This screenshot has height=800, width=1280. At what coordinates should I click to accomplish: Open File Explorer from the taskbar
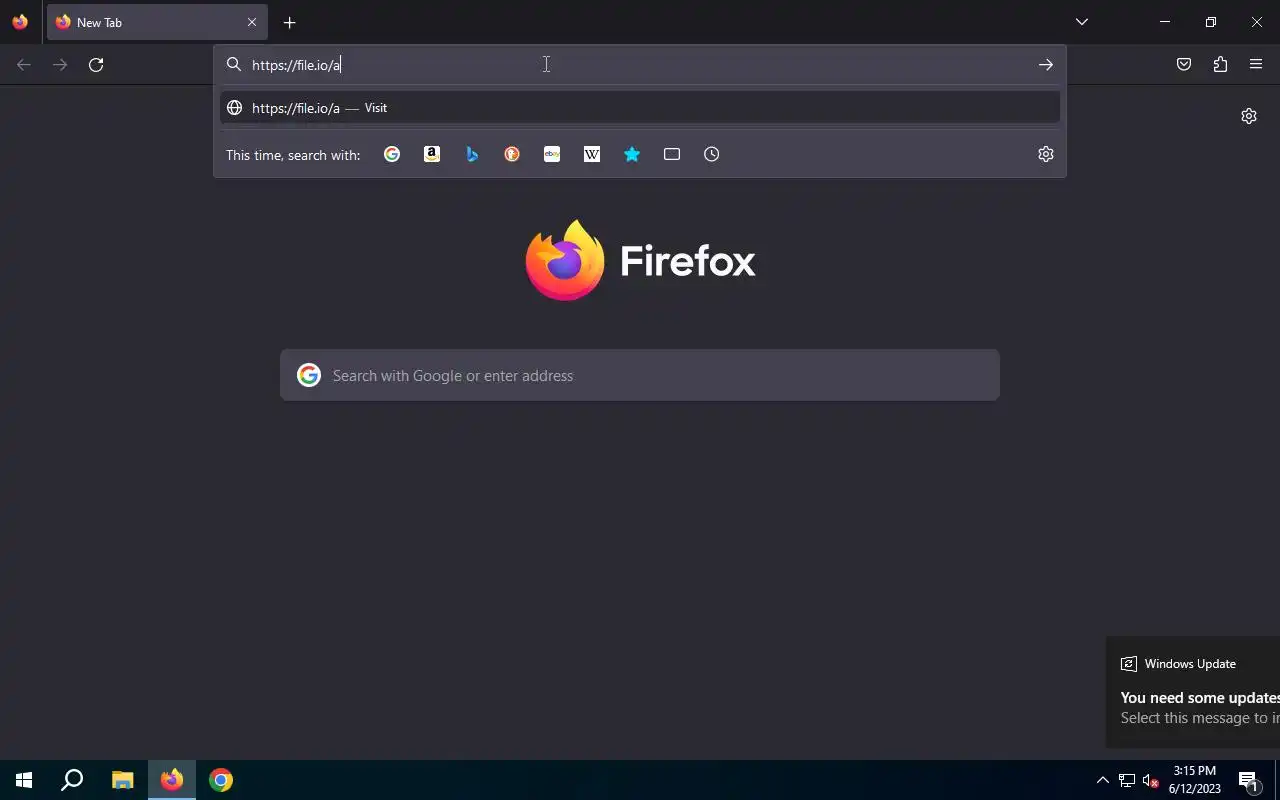pyautogui.click(x=122, y=780)
